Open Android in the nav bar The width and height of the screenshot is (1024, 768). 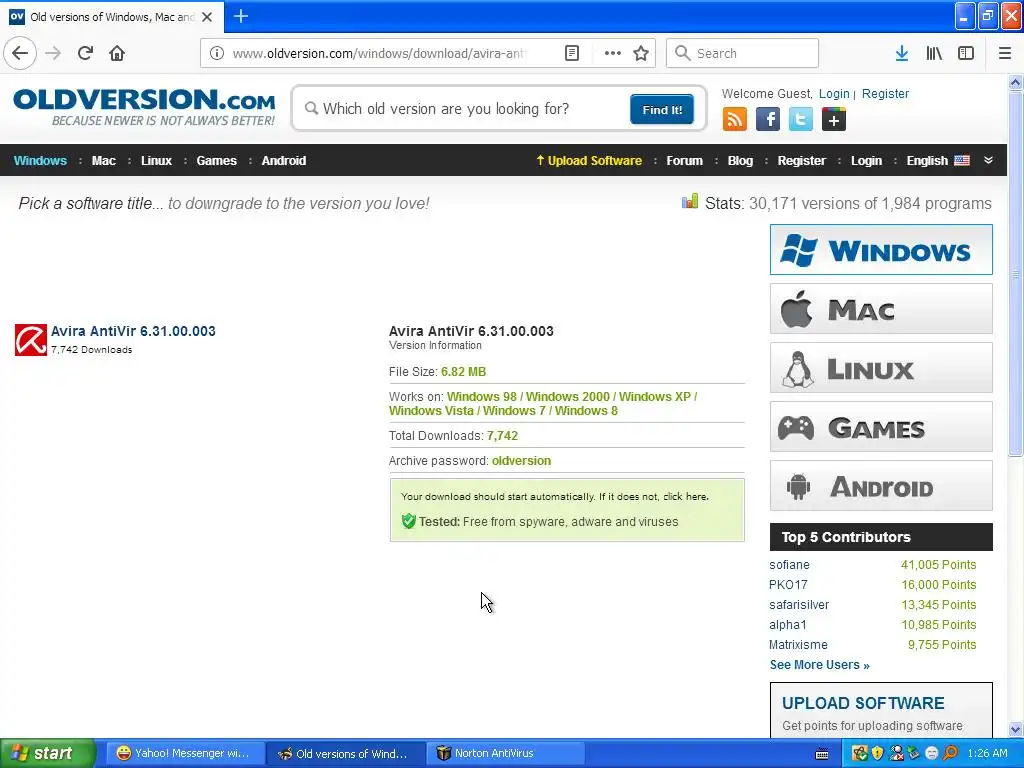pyautogui.click(x=283, y=161)
